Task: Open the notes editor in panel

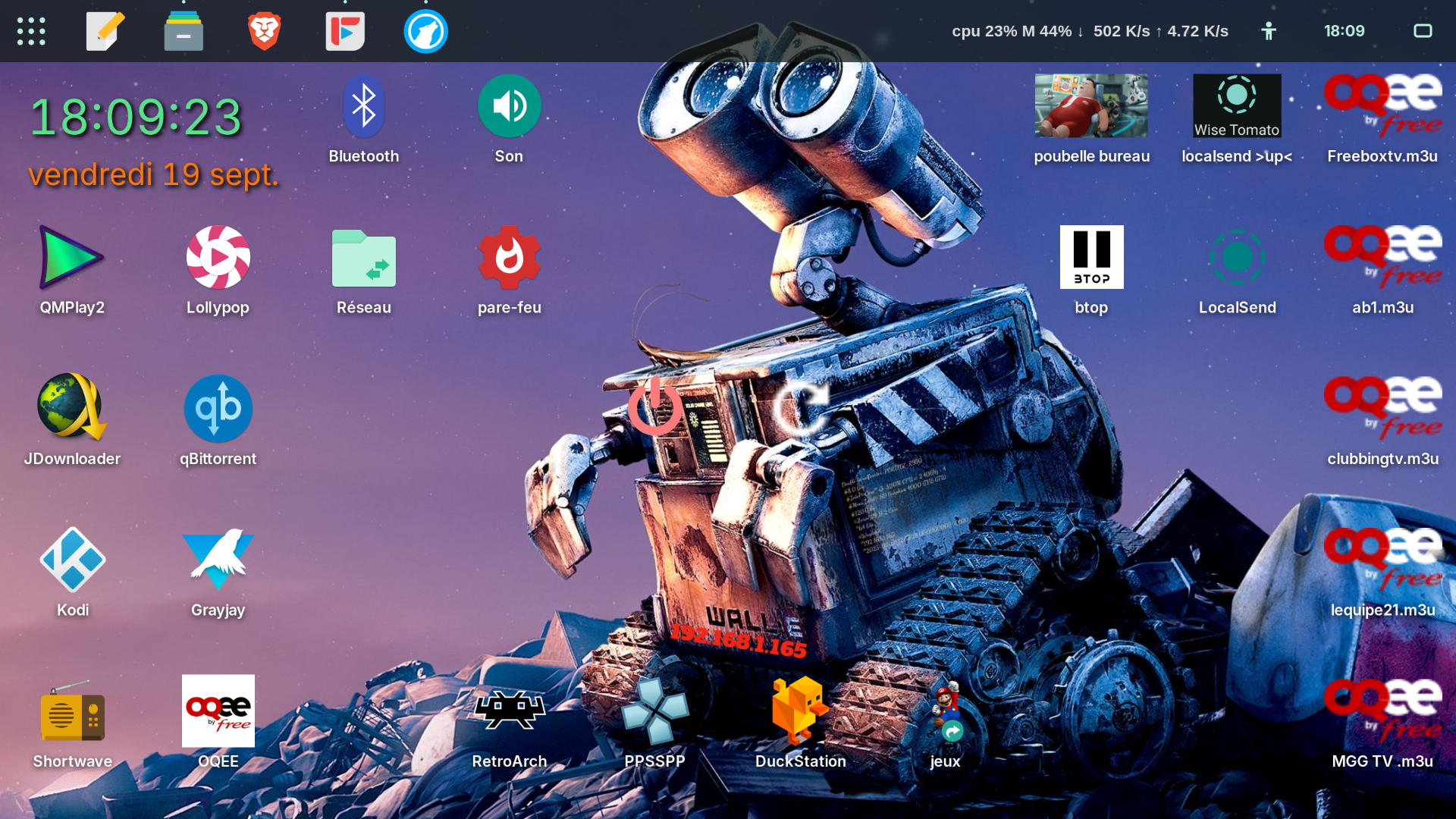Action: coord(105,31)
